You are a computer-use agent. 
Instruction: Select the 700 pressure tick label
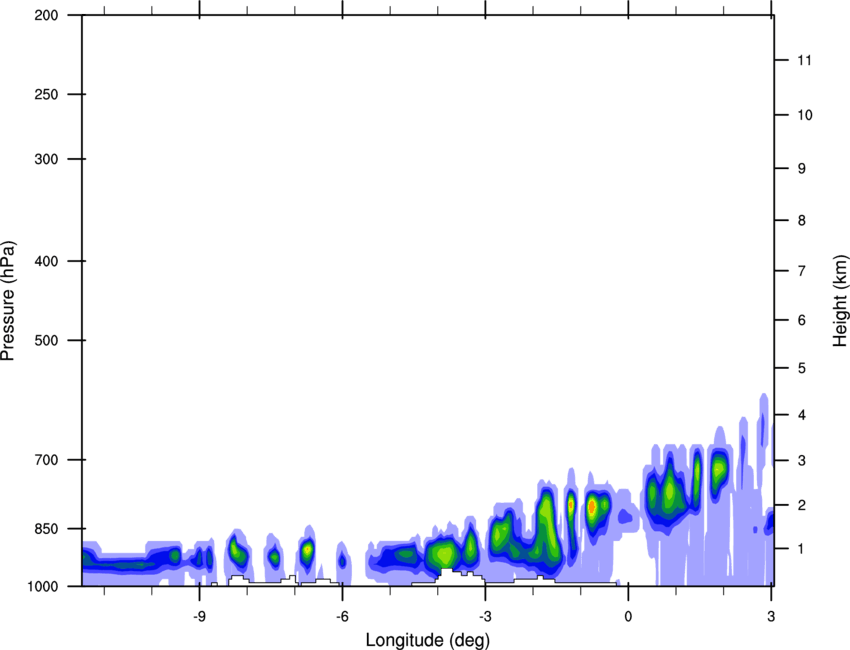(x=46, y=460)
